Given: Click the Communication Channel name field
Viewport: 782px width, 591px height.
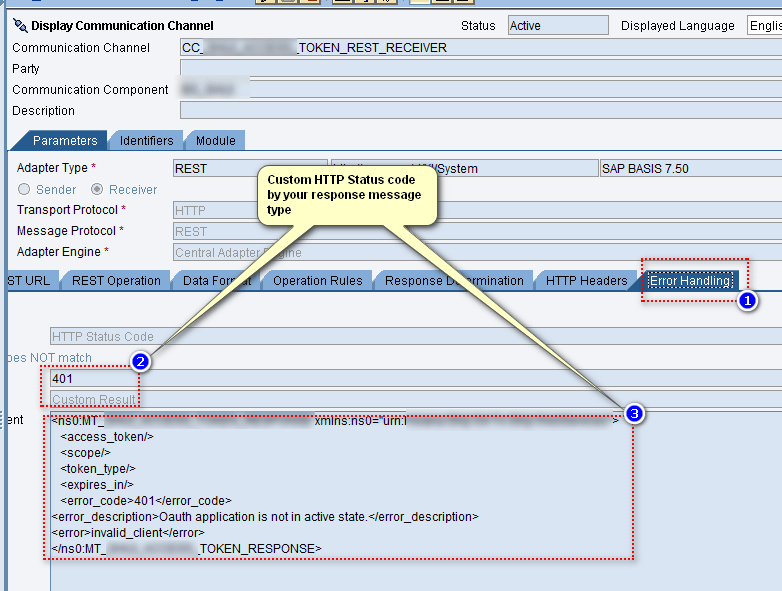Looking at the screenshot, I should tap(480, 48).
